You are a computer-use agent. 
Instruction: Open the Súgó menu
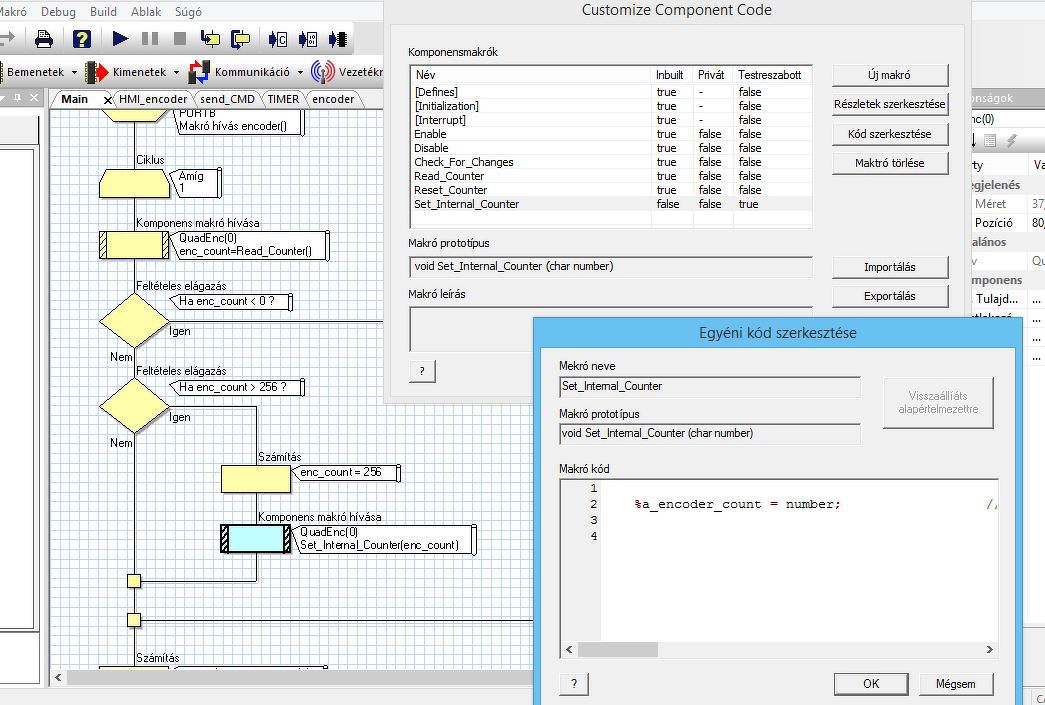point(188,12)
